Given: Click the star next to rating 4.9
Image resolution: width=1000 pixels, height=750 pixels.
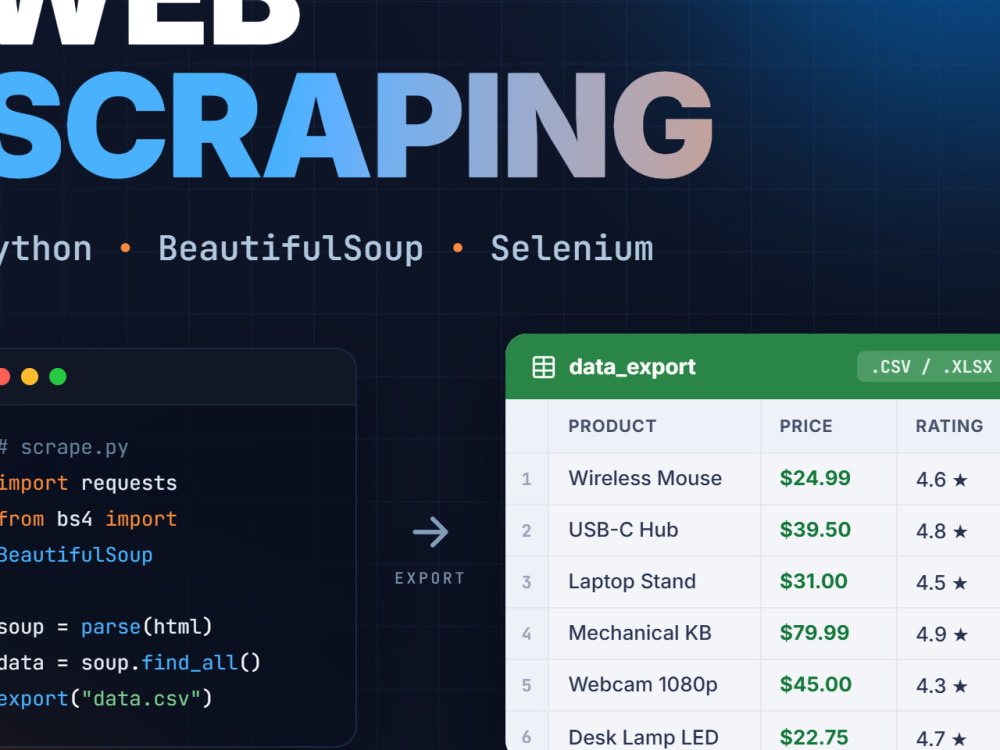Looking at the screenshot, I should [960, 635].
